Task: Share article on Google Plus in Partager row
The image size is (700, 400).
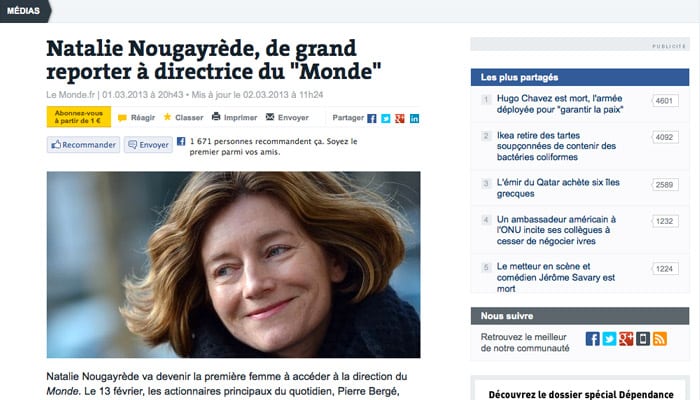Action: [400, 118]
